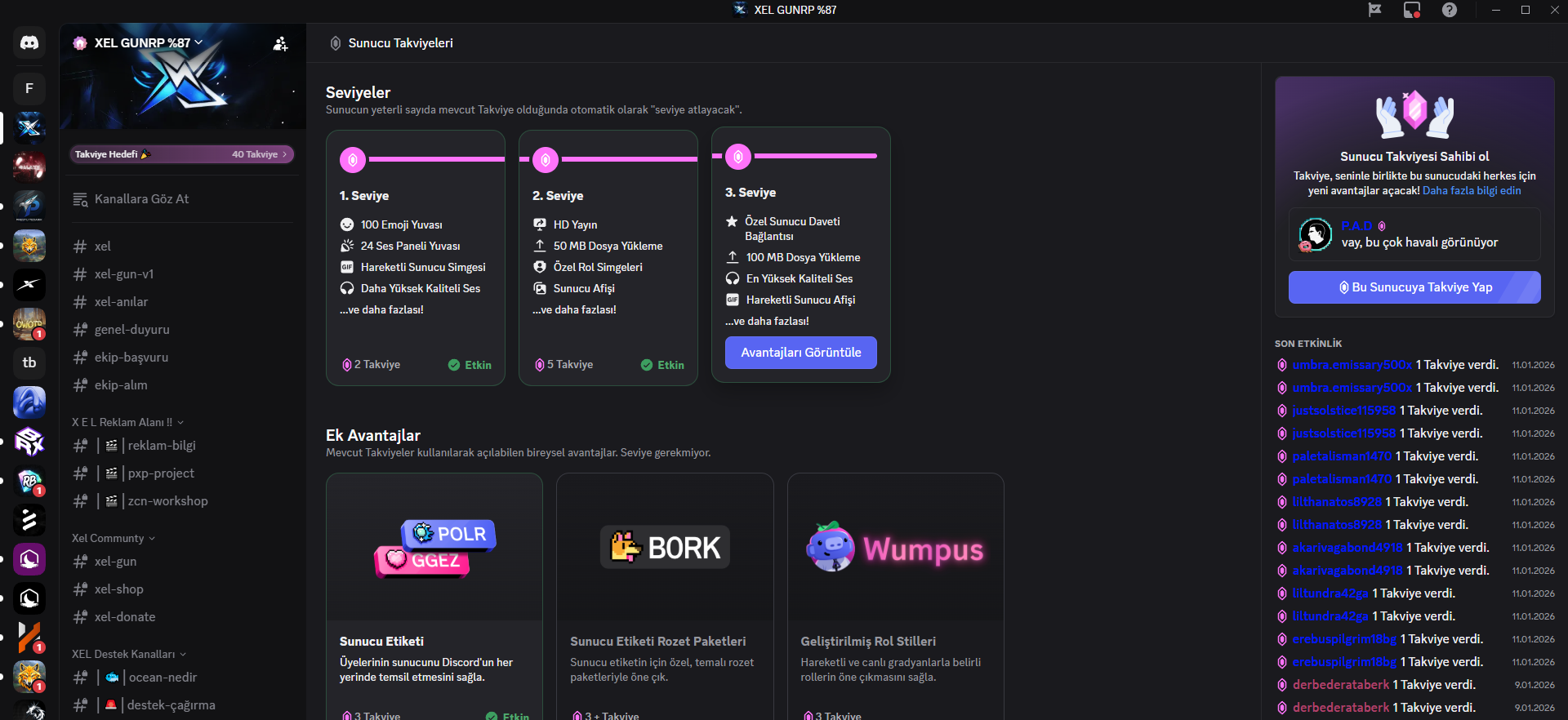This screenshot has width=1568, height=720.
Task: Click the '5 Takviye' requirement label
Action: pyautogui.click(x=563, y=365)
